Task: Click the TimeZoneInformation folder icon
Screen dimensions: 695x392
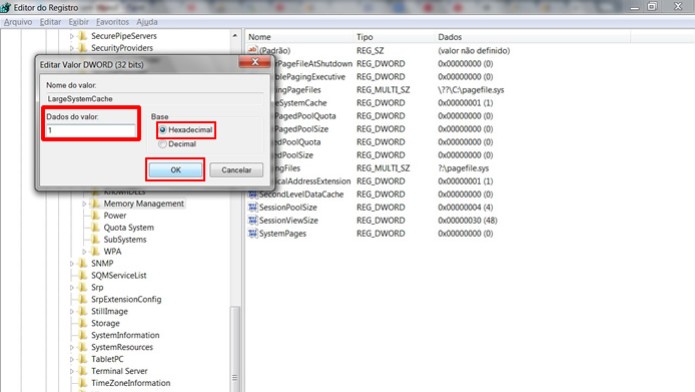Action: coord(83,383)
